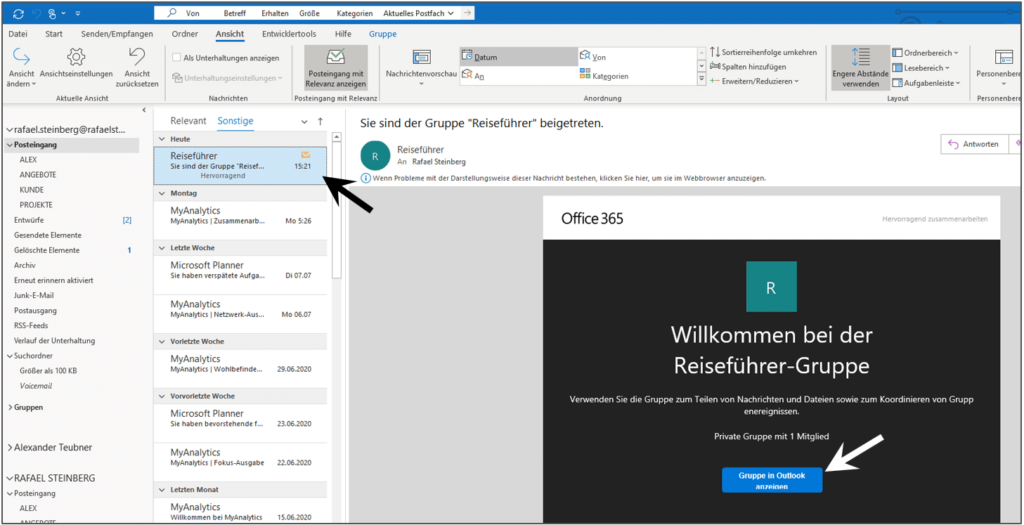Image resolution: width=1024 pixels, height=525 pixels.
Task: Collapse the RAFAEL STEINBERG account
Action: click(9, 478)
